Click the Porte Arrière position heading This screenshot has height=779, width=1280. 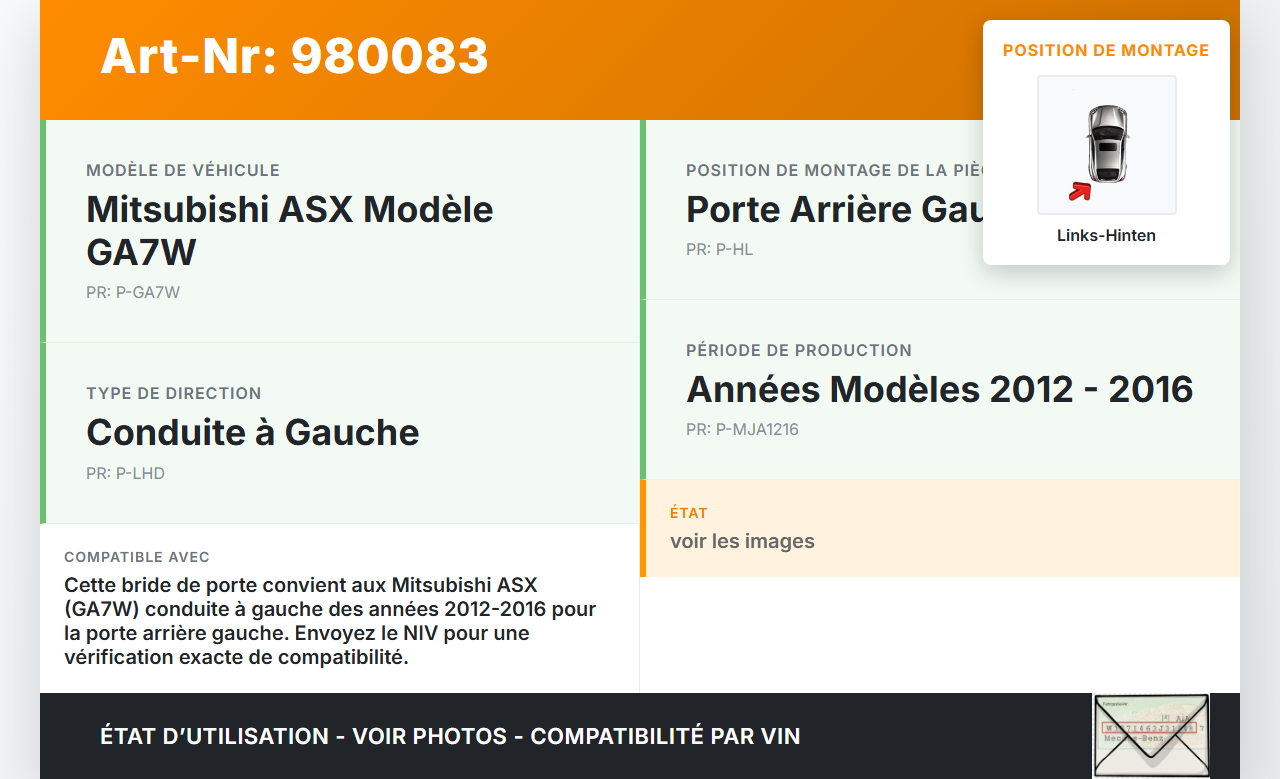pos(830,210)
